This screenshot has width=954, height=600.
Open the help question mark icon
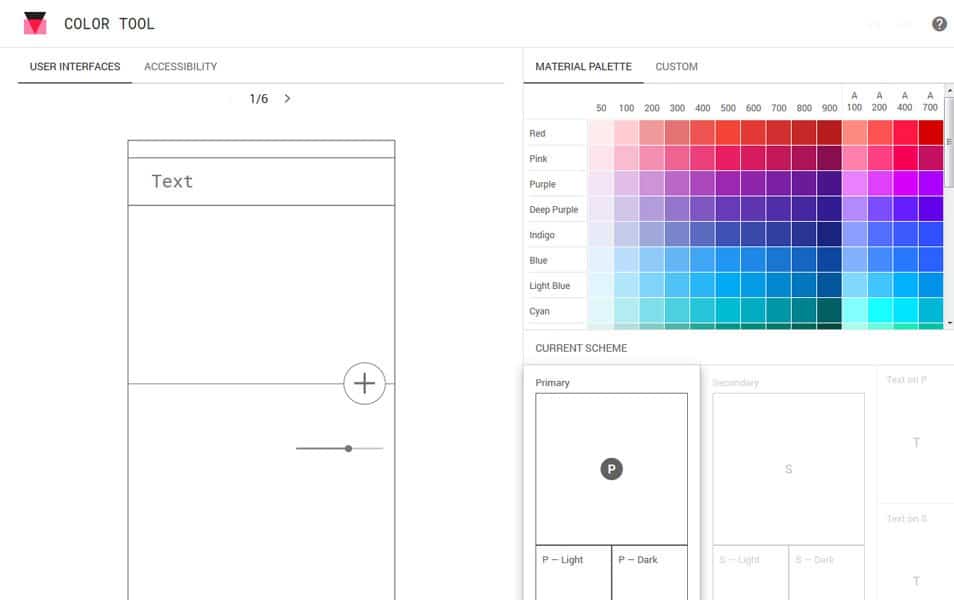point(940,22)
